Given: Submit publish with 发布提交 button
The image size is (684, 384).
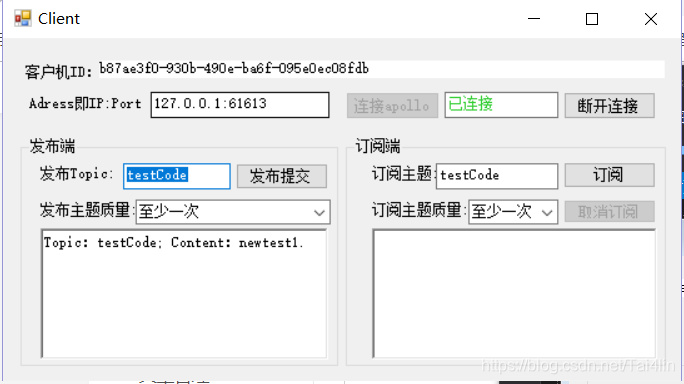Looking at the screenshot, I should coord(282,176).
